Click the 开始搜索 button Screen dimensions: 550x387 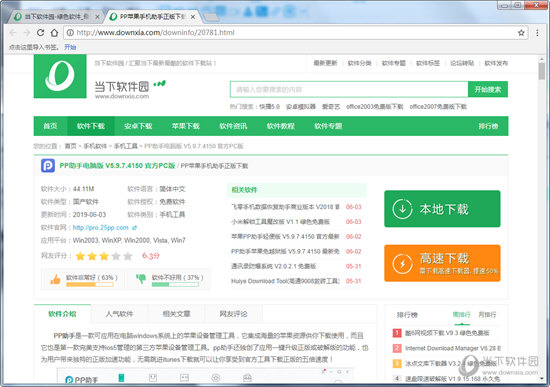click(x=488, y=89)
